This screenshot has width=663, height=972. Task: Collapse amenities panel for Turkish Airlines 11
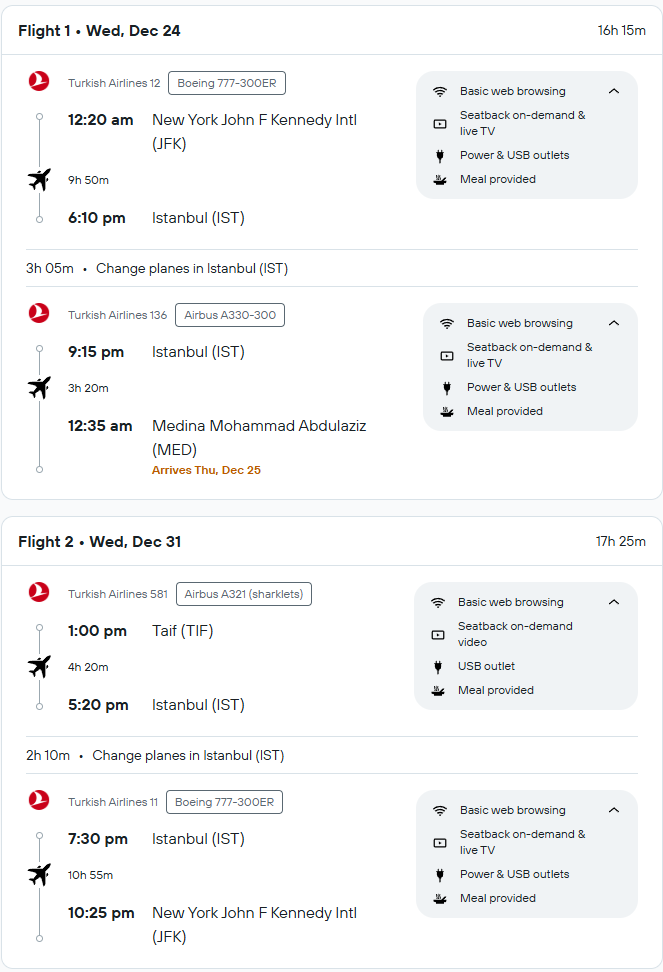click(x=614, y=810)
